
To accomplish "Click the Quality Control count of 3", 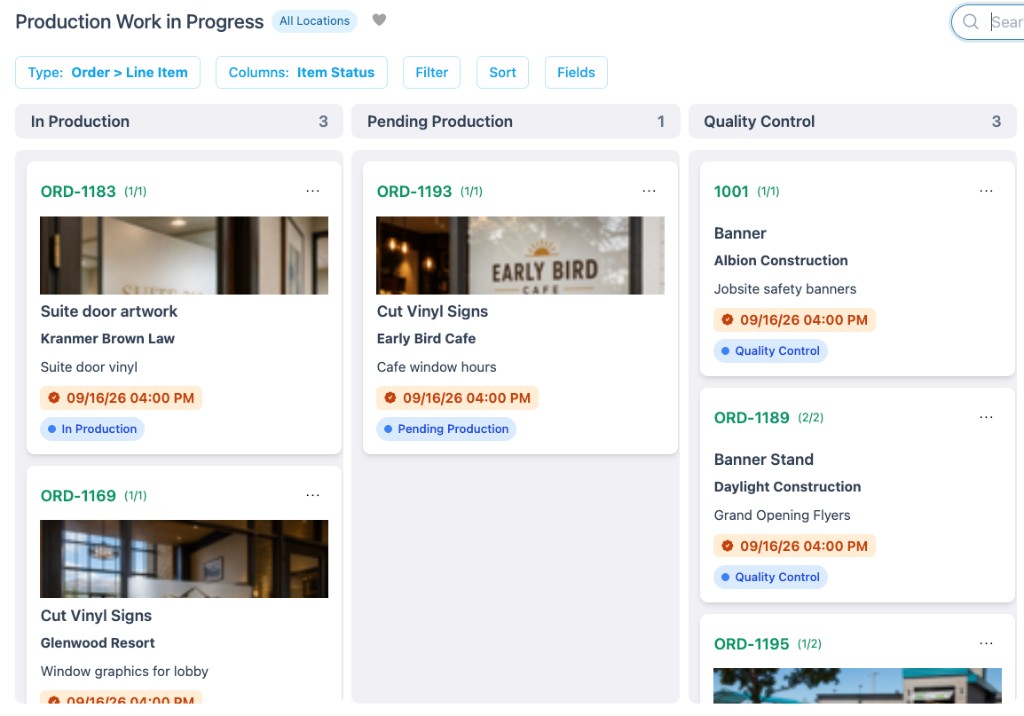I will pyautogui.click(x=997, y=121).
